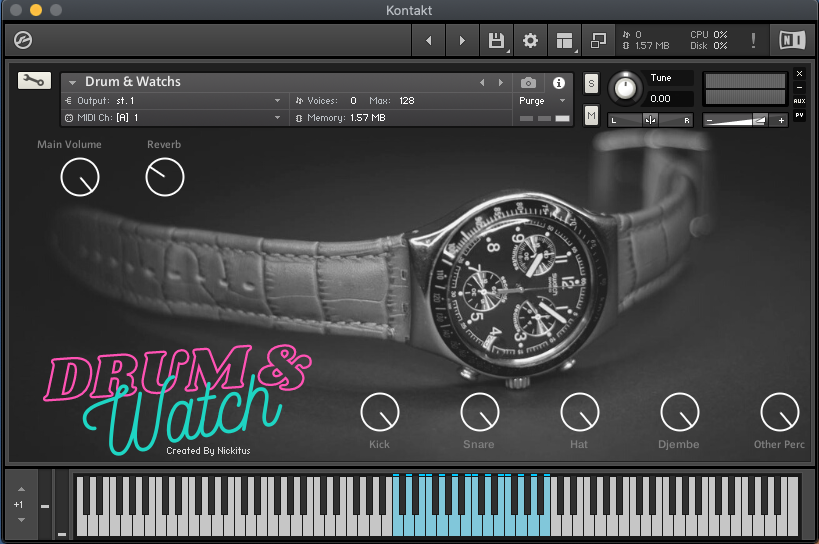Minimize the instrument header with minus button

(x=799, y=87)
